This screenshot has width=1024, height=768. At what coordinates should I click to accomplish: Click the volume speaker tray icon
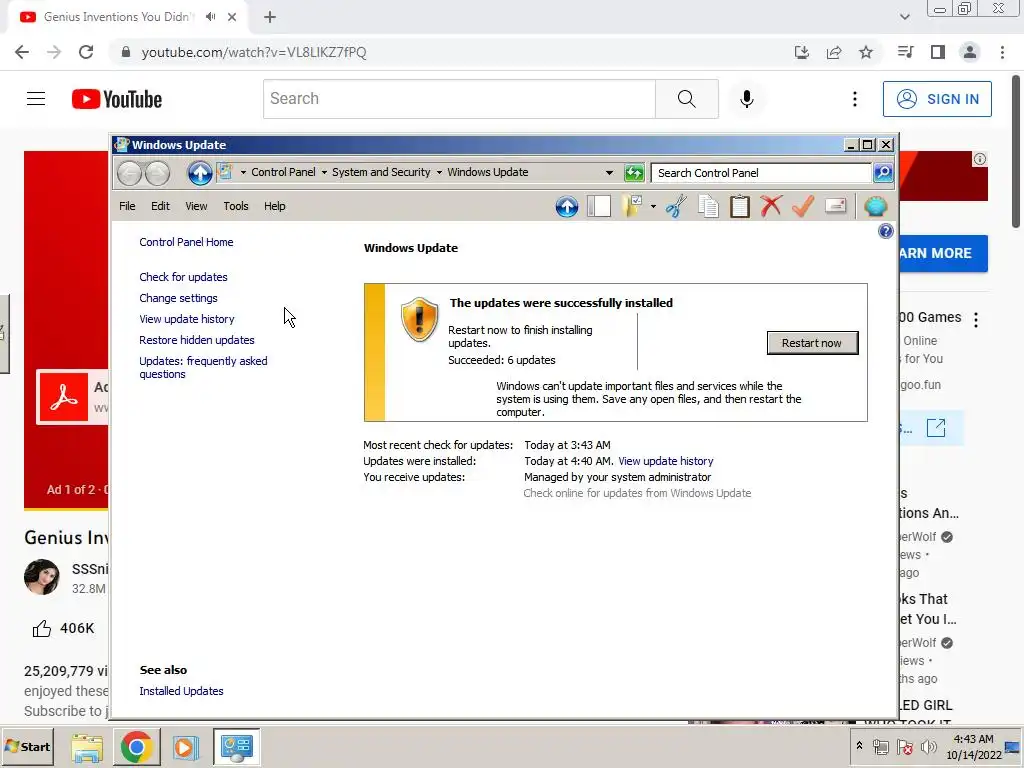[928, 746]
